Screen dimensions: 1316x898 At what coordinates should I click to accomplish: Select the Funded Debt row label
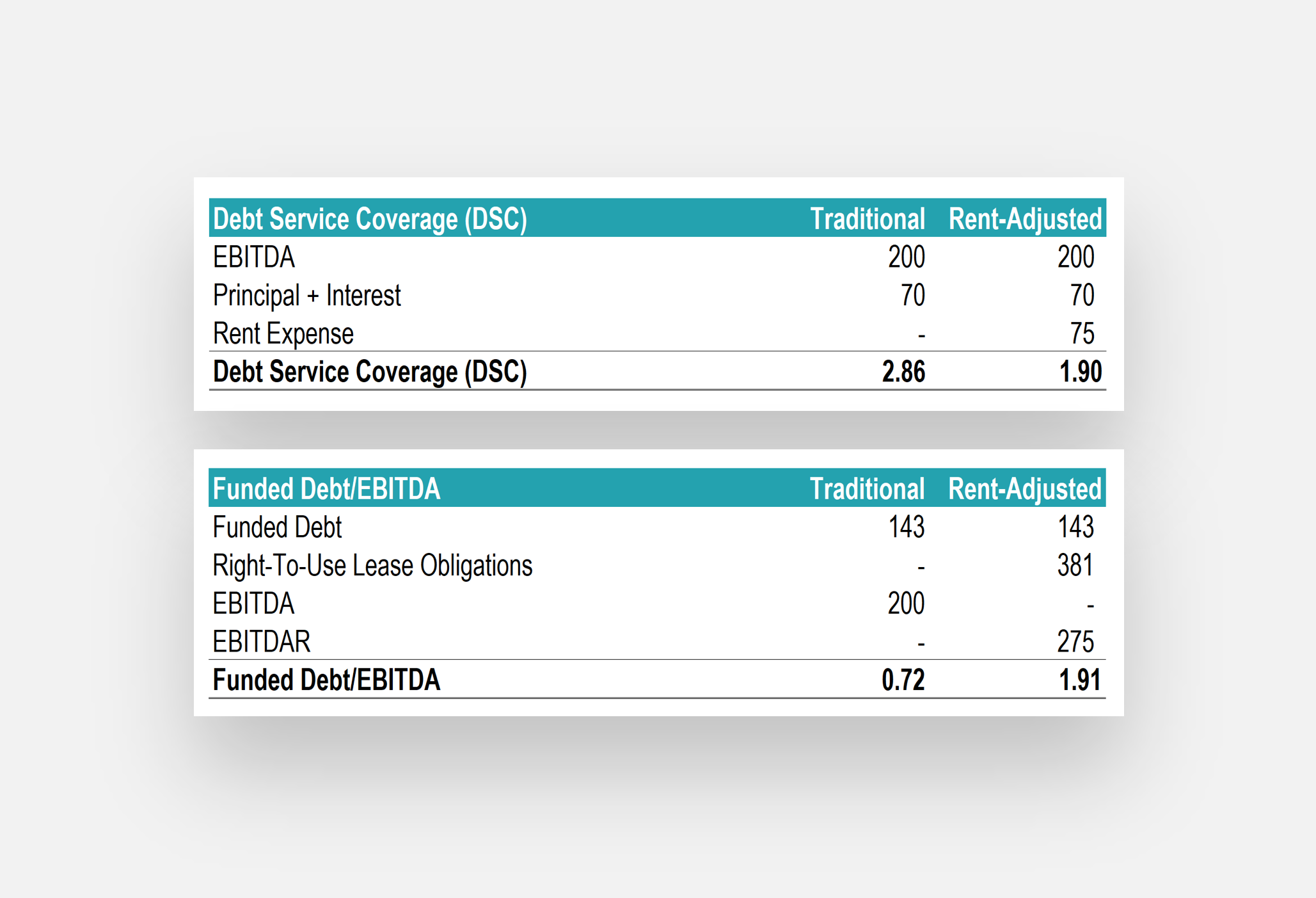(x=277, y=527)
